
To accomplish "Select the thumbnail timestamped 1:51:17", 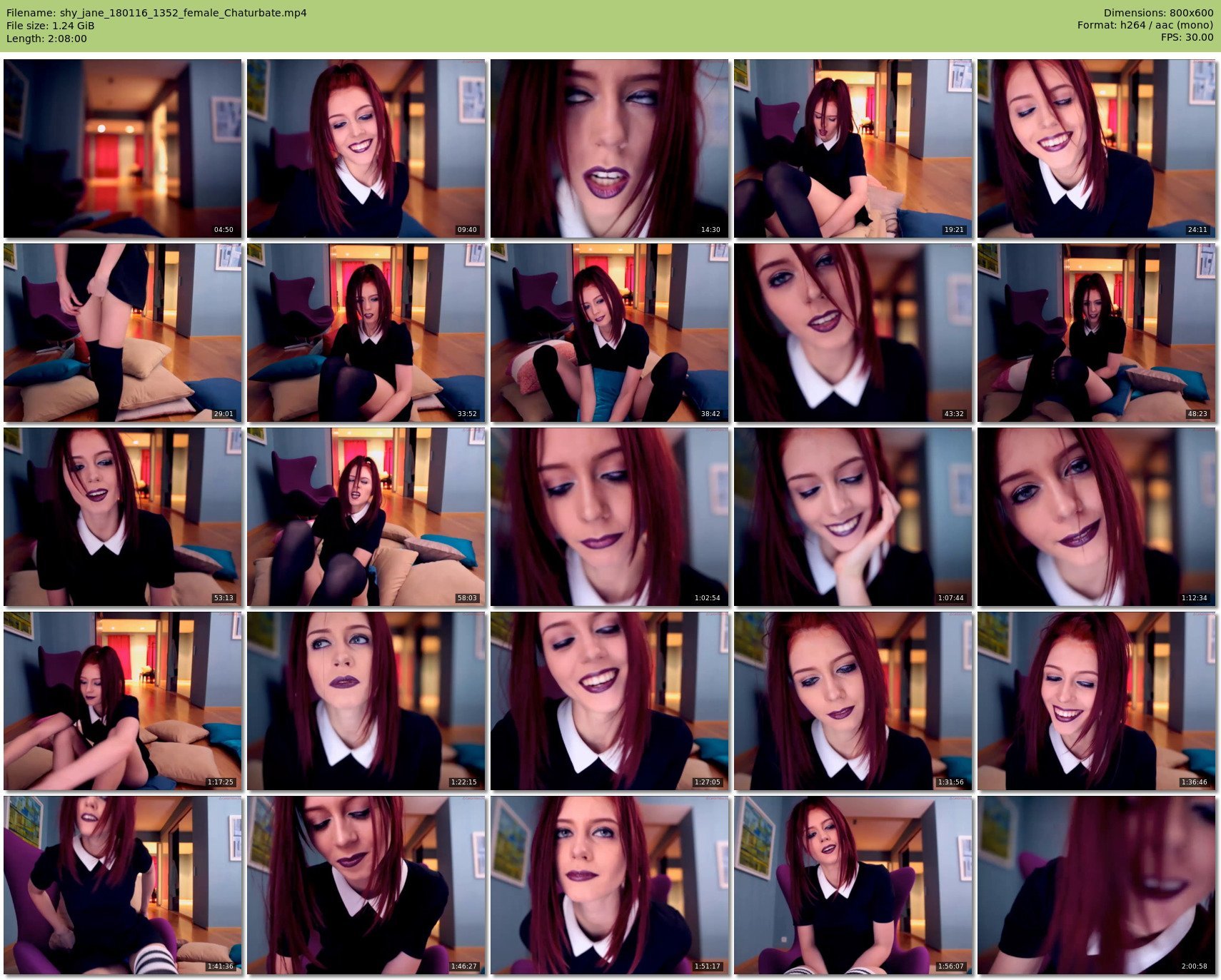I will tap(610, 885).
